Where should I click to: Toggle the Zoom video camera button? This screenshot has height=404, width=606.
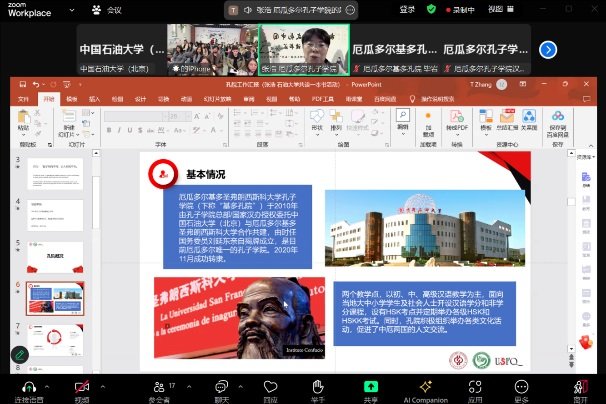82,387
